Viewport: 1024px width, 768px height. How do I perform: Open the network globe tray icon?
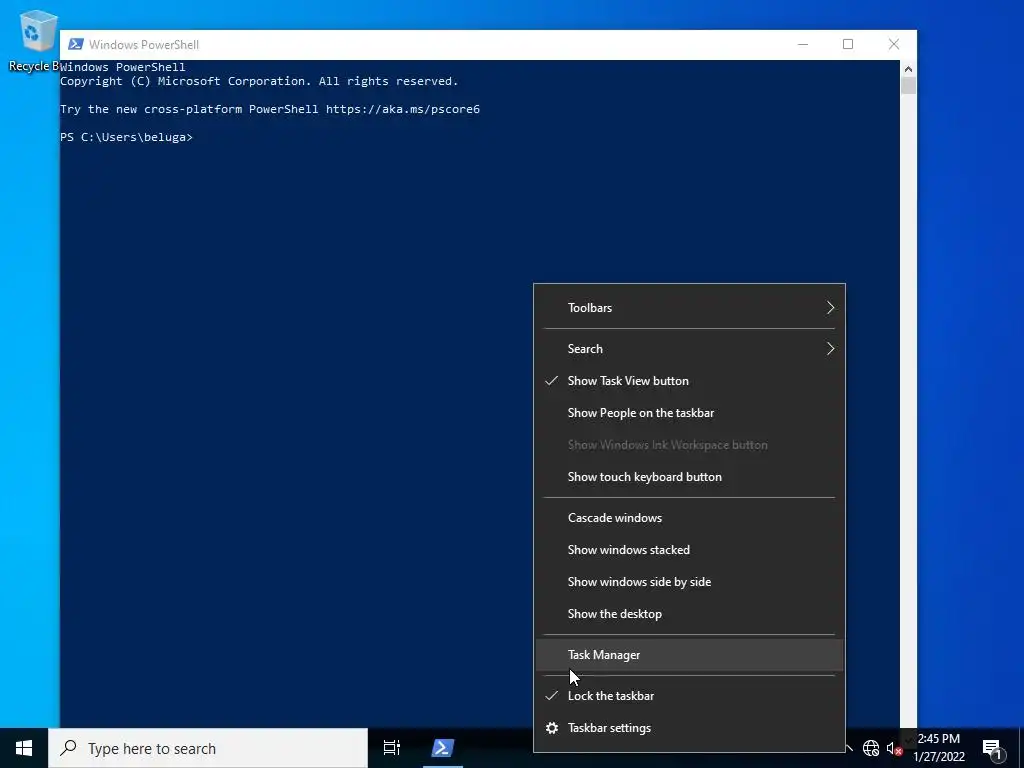tap(871, 748)
